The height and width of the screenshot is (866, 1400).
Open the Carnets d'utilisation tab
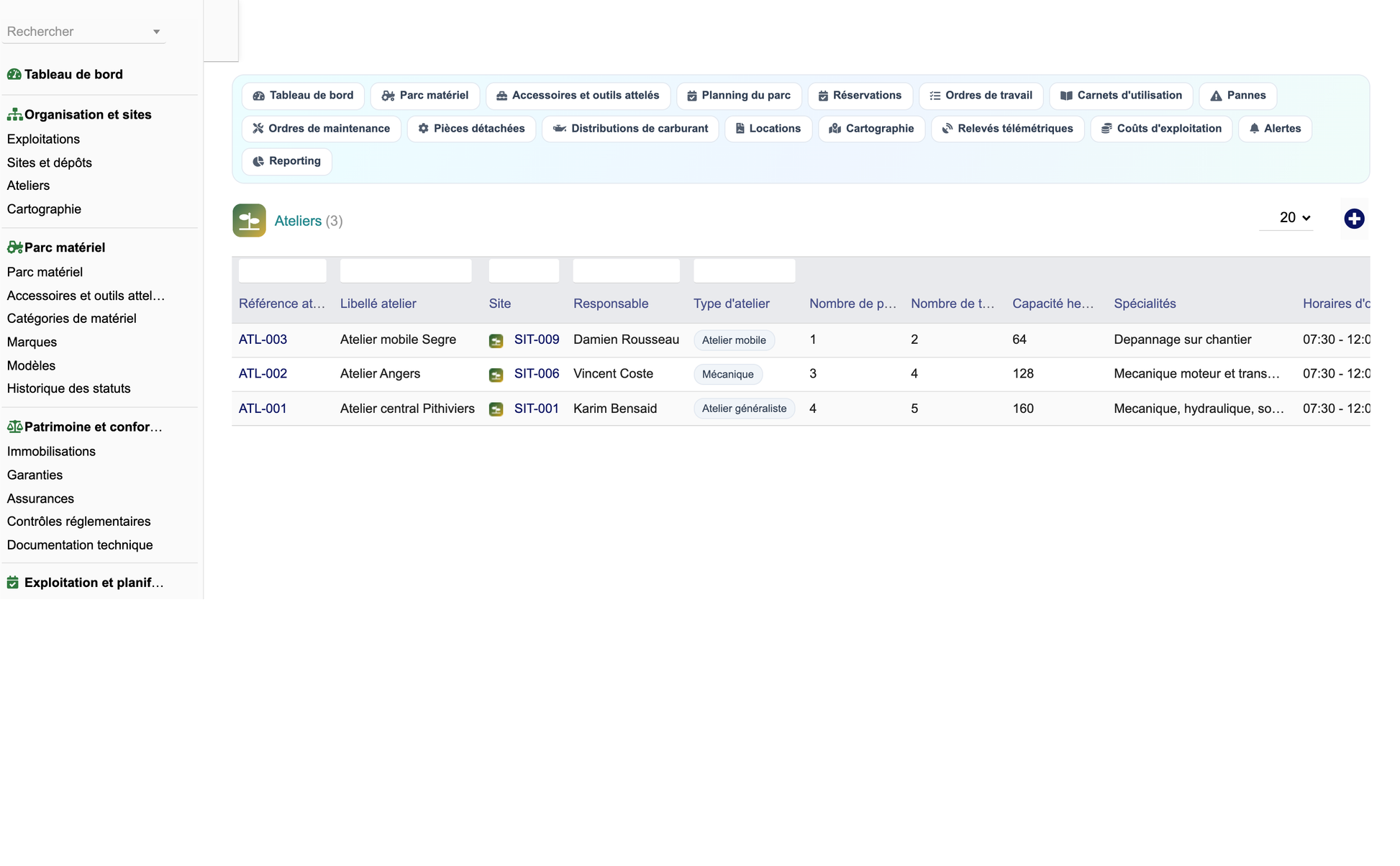(x=1121, y=96)
